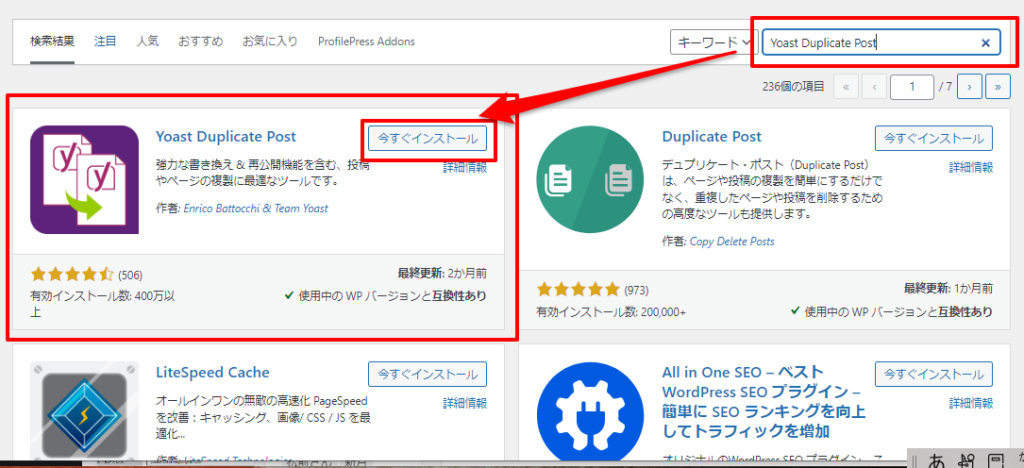Viewport: 1024px width, 468px height.
Task: Click the All in One SEO plugin icon
Action: (591, 411)
